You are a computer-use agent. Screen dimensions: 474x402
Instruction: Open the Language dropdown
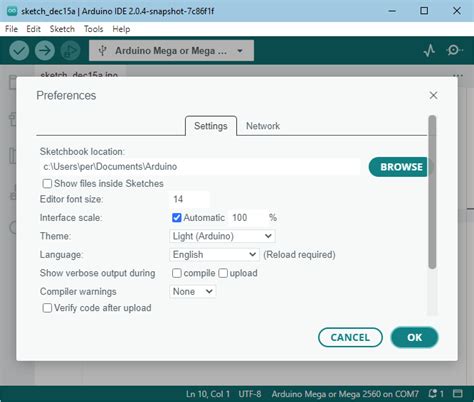click(214, 255)
